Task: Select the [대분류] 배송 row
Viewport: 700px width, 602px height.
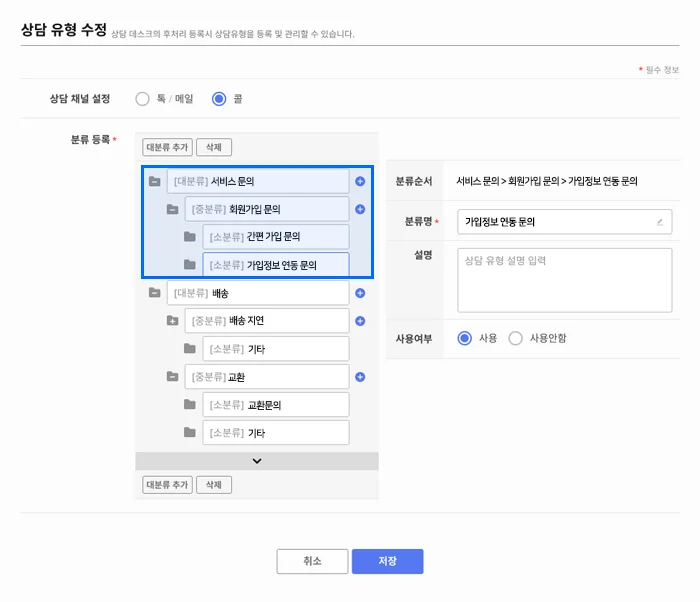Action: tap(258, 293)
